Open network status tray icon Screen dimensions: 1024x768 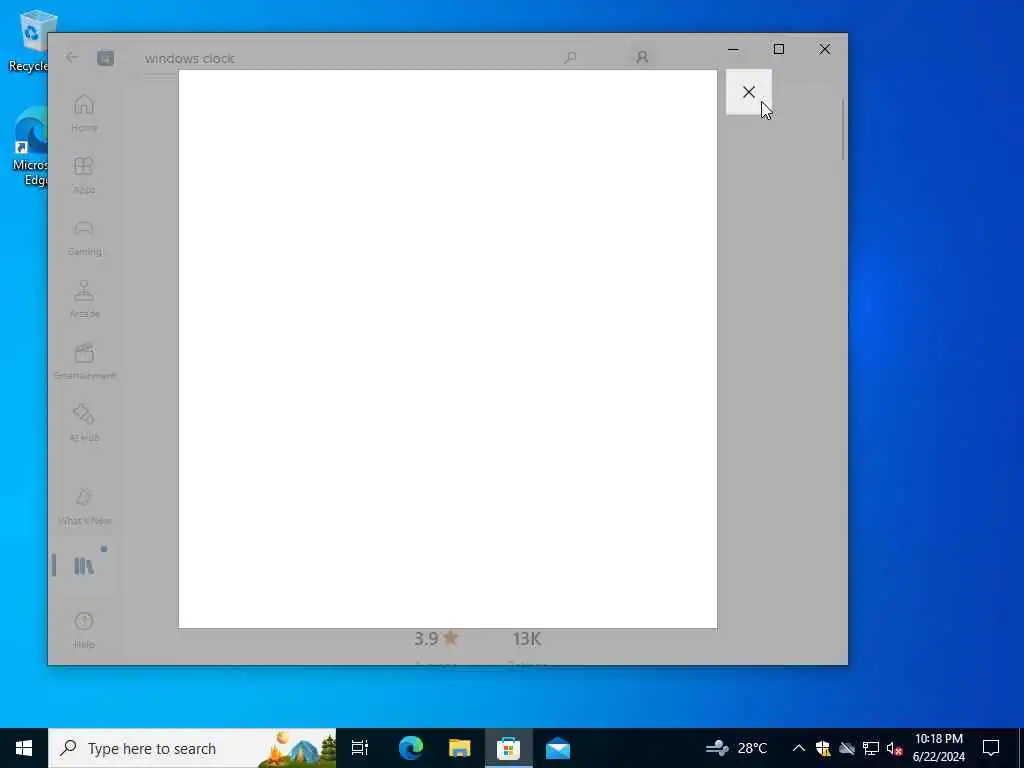(871, 748)
